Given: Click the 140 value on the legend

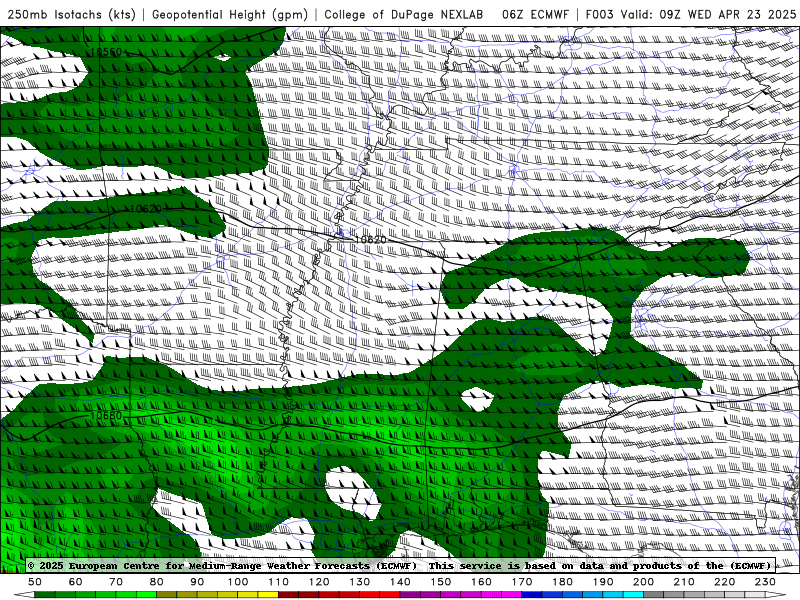Looking at the screenshot, I should [x=400, y=582].
